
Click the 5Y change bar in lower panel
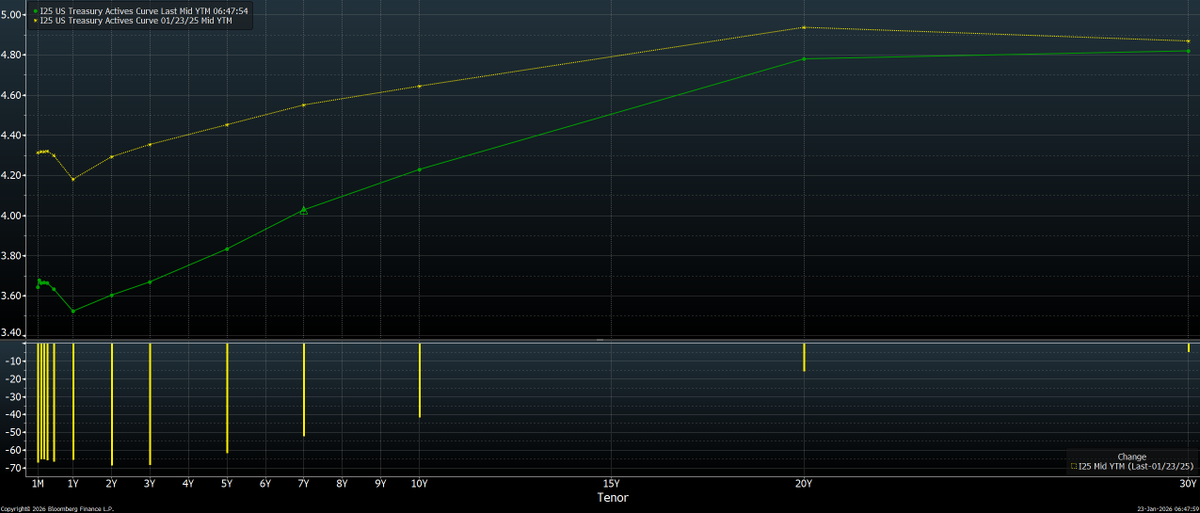227,398
